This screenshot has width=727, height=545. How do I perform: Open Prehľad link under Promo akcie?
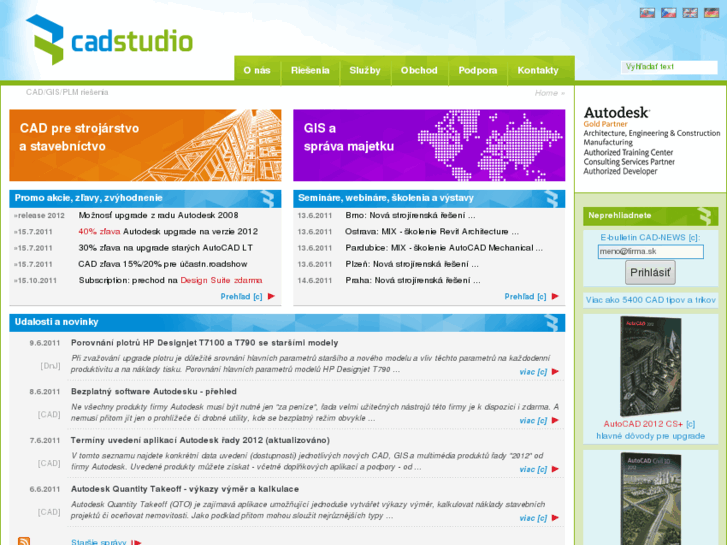[x=241, y=296]
